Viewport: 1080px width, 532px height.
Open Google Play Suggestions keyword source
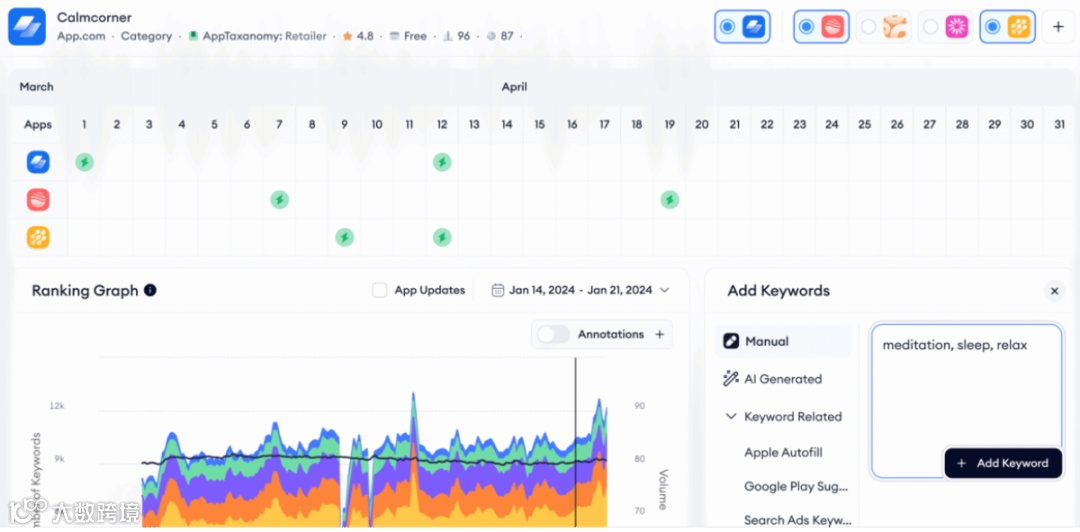796,487
